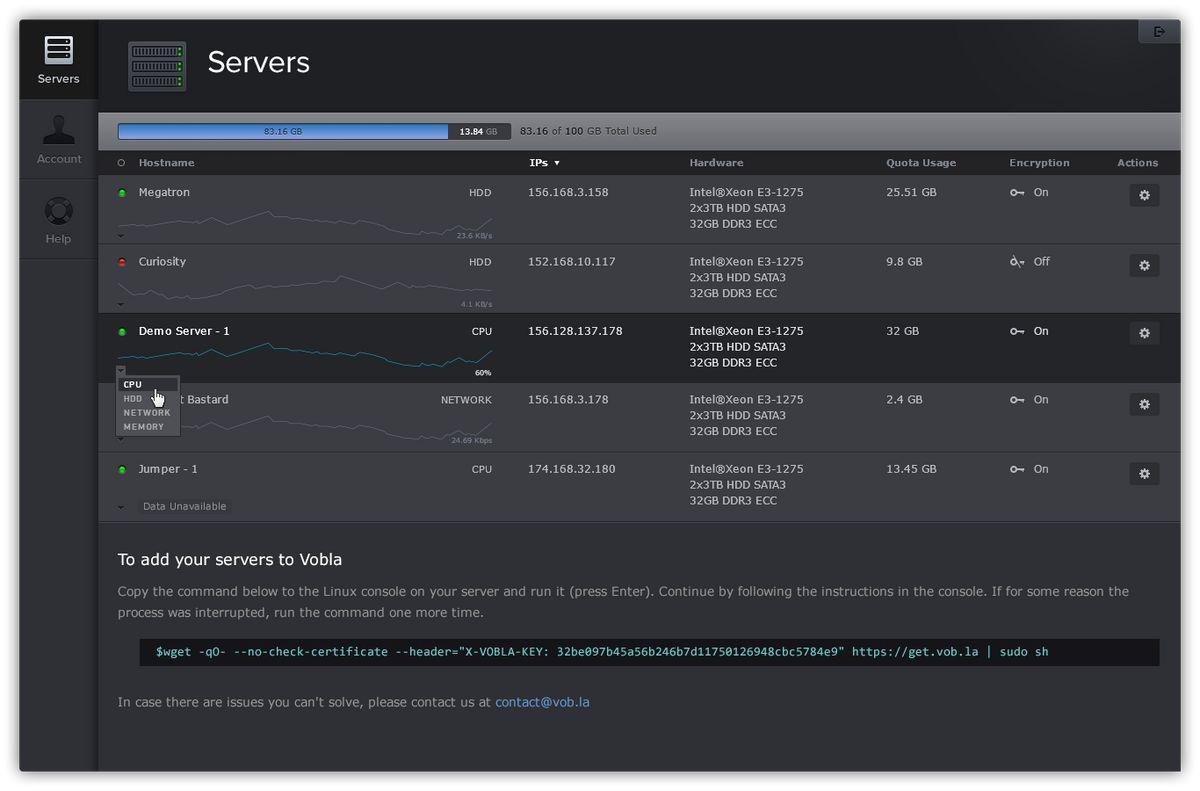
Task: Click the Hostname column header
Action: pyautogui.click(x=167, y=163)
